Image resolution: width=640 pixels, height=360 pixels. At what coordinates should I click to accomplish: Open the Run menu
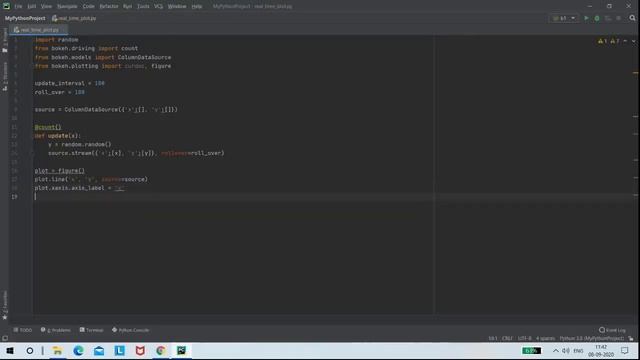point(127,7)
